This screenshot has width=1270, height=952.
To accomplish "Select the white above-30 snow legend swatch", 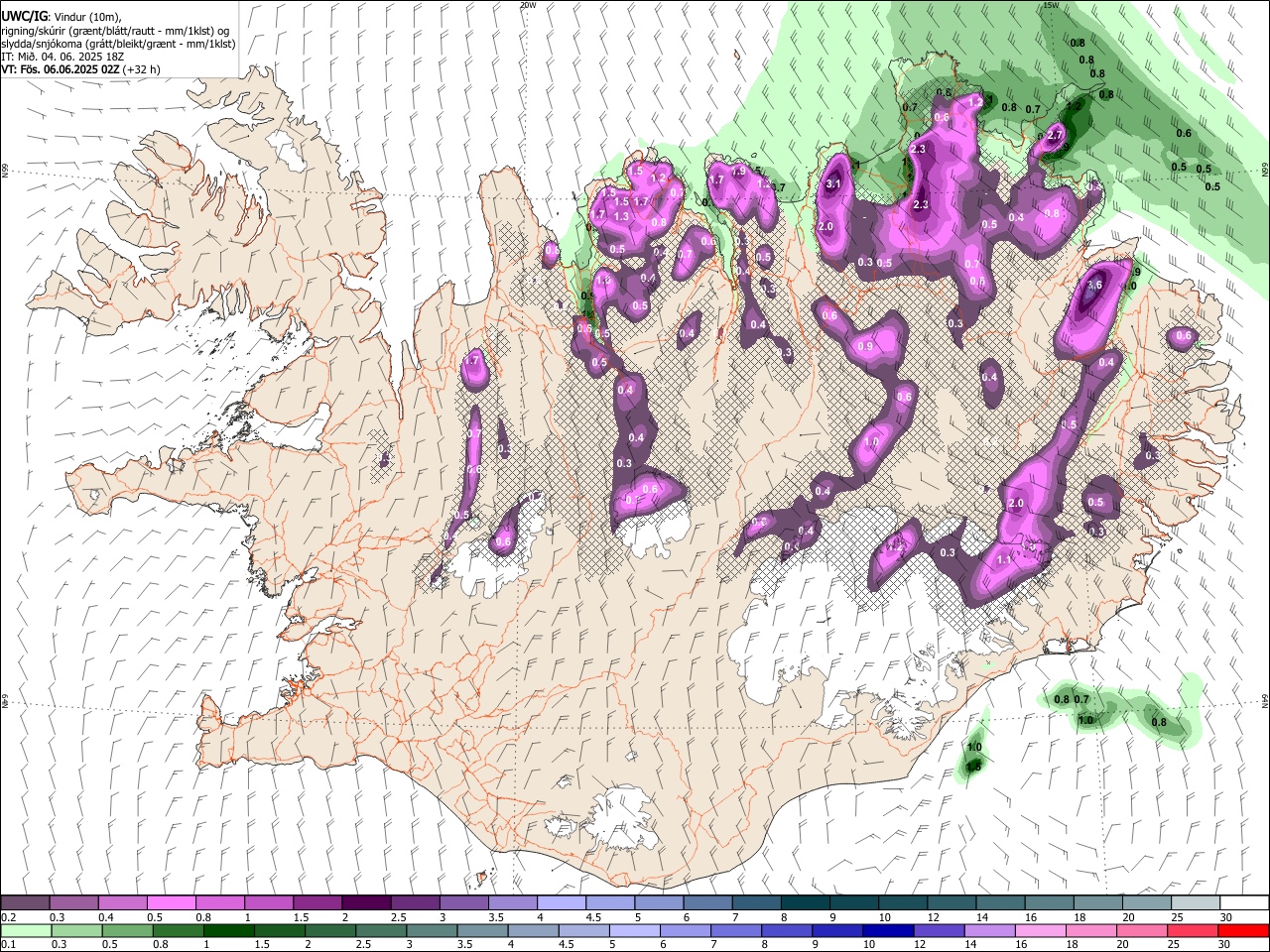I will [1245, 902].
